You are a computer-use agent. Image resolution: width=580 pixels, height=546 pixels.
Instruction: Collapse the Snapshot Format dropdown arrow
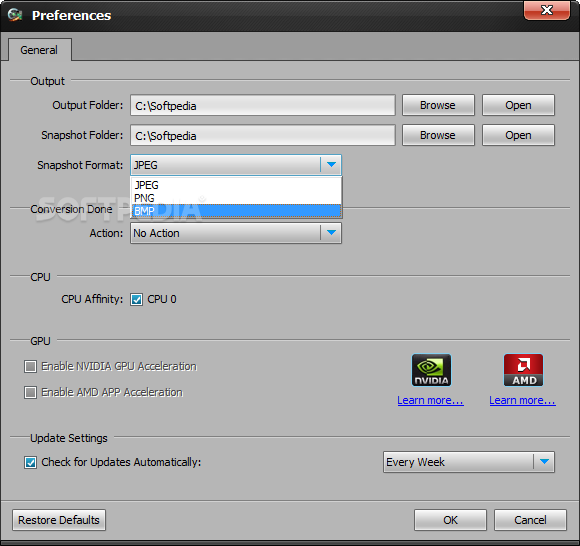[331, 165]
